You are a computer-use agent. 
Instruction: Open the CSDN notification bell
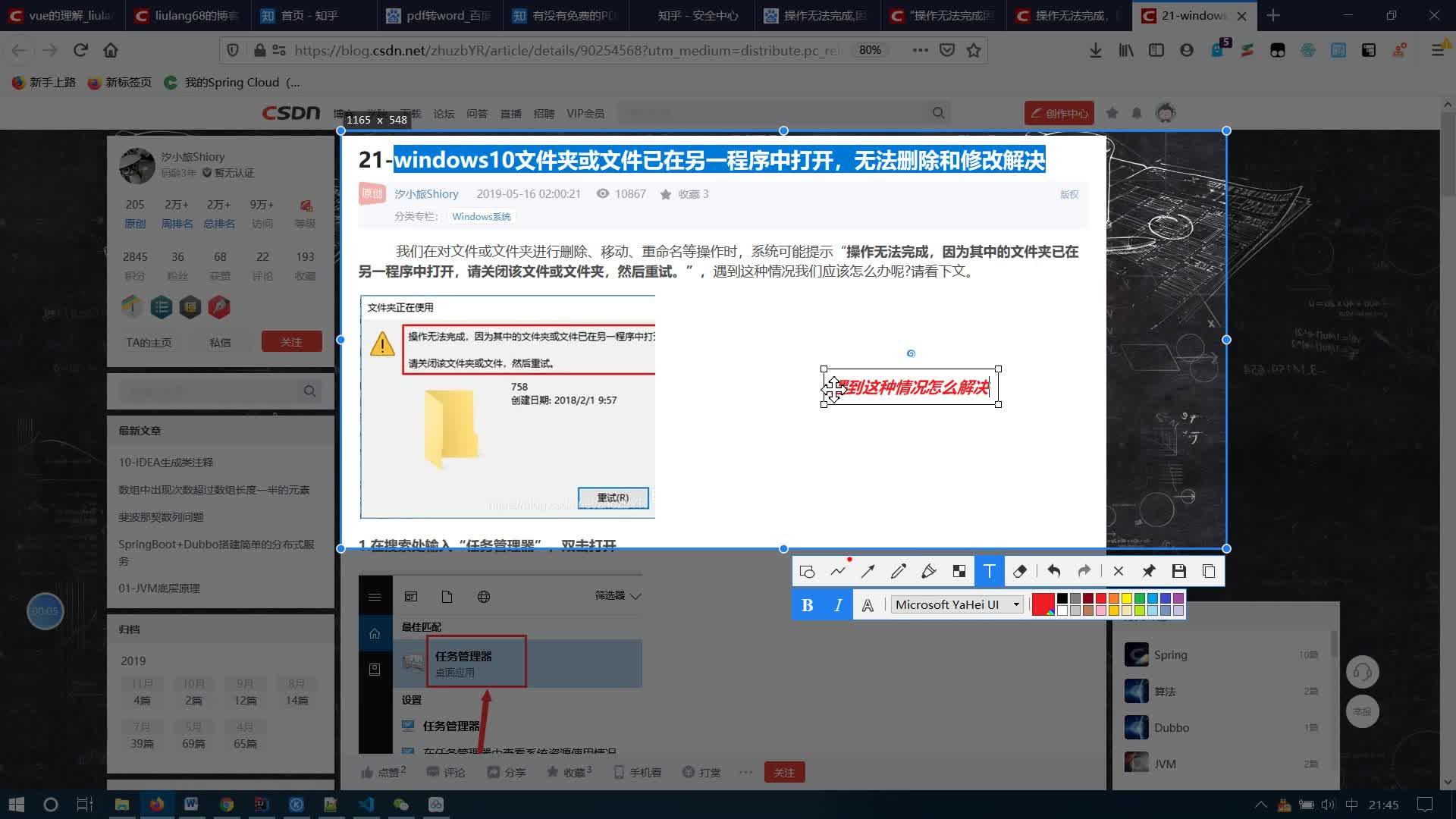coord(1136,113)
